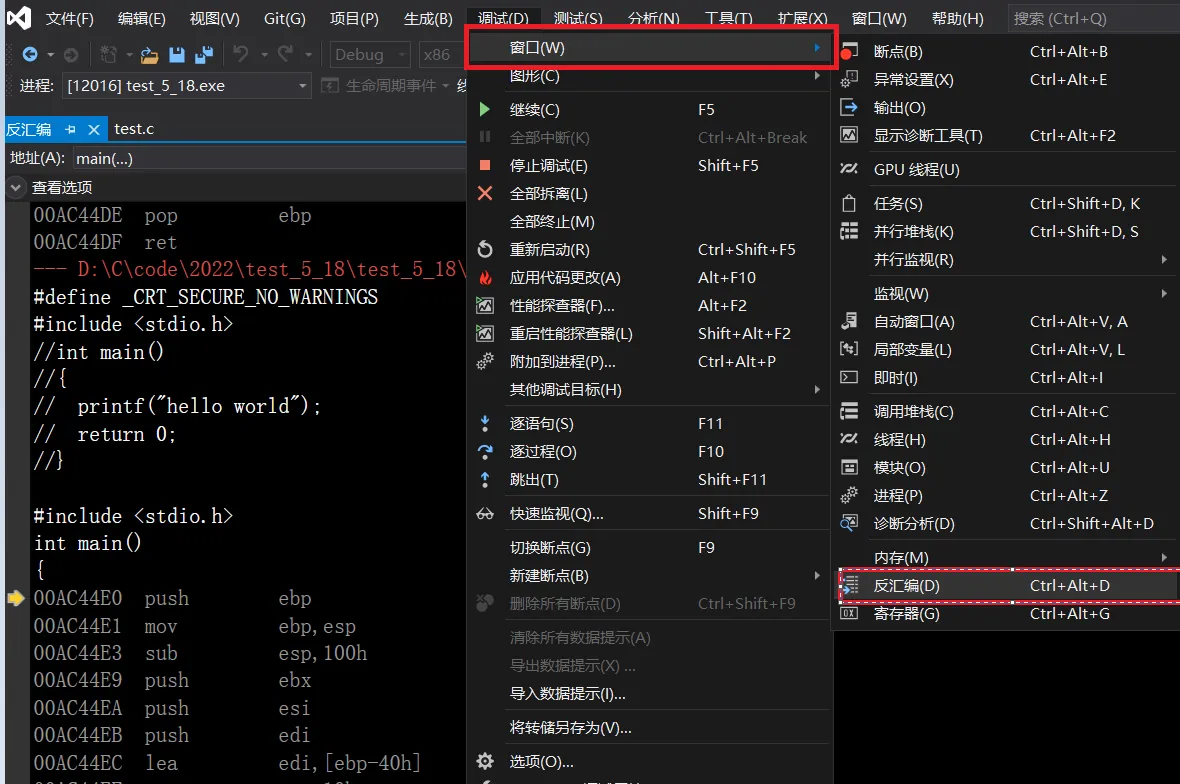1180x784 pixels.
Task: Open 自动窗口(A) entry
Action: point(1007,322)
